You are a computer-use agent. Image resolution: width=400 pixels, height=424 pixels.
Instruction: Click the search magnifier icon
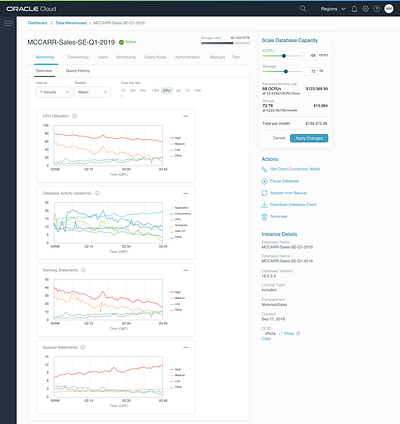click(x=303, y=9)
